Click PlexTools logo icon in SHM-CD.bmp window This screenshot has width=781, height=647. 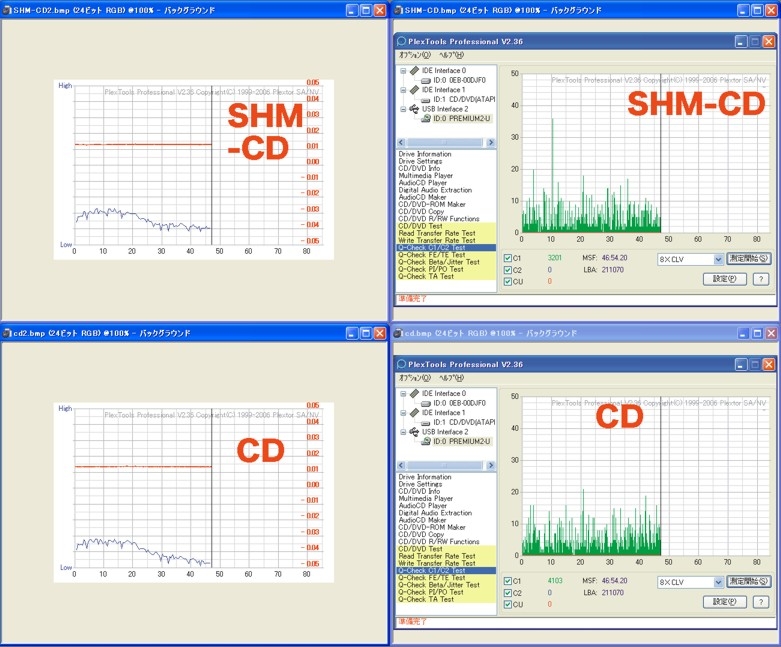tap(401, 41)
